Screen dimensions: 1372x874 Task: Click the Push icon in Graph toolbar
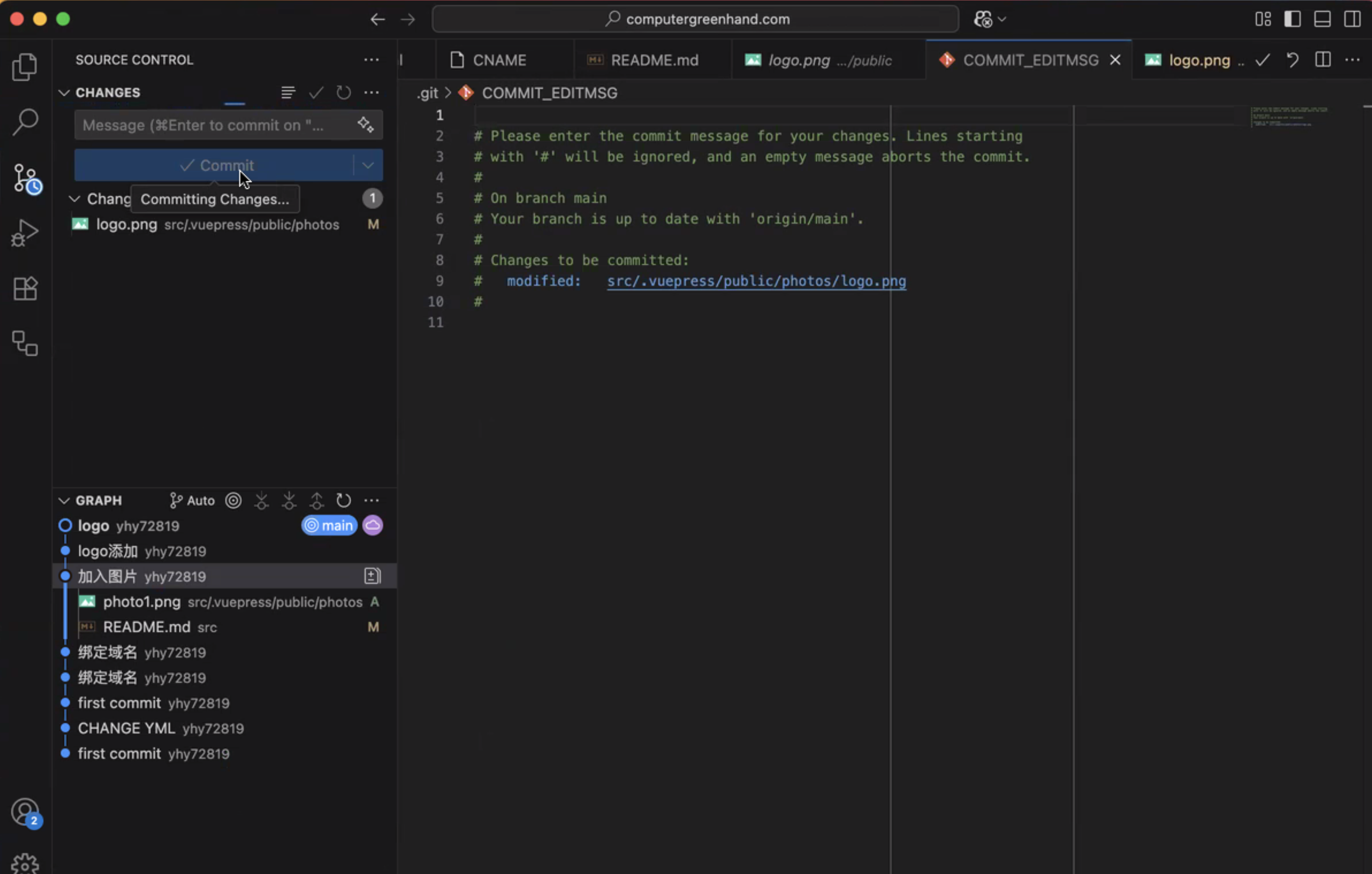tap(317, 500)
